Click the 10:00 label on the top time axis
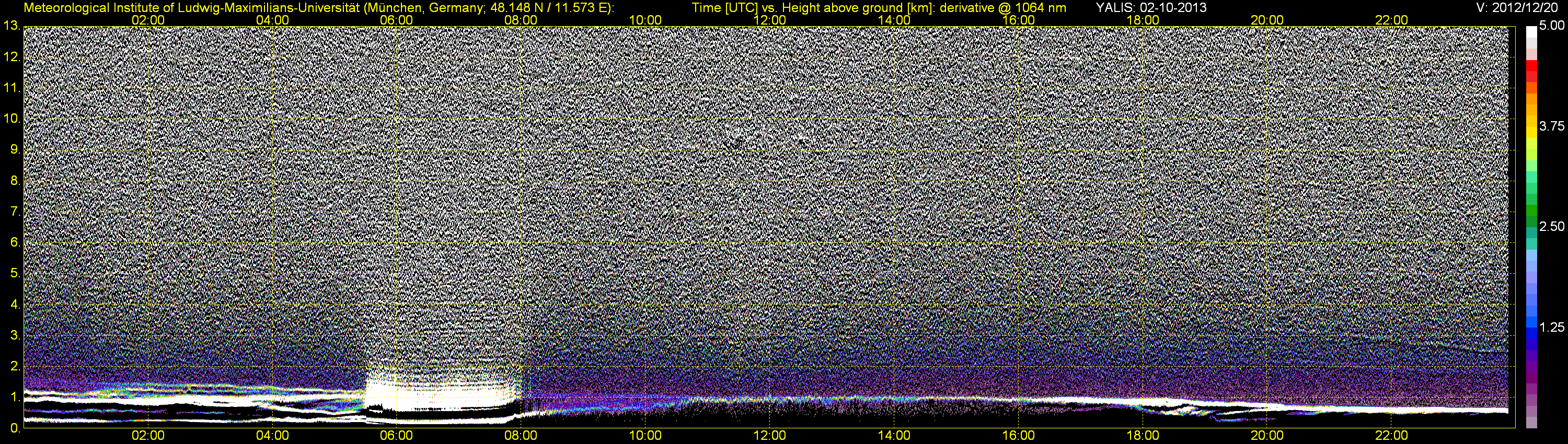Viewport: 1568px width, 444px height. pyautogui.click(x=645, y=20)
